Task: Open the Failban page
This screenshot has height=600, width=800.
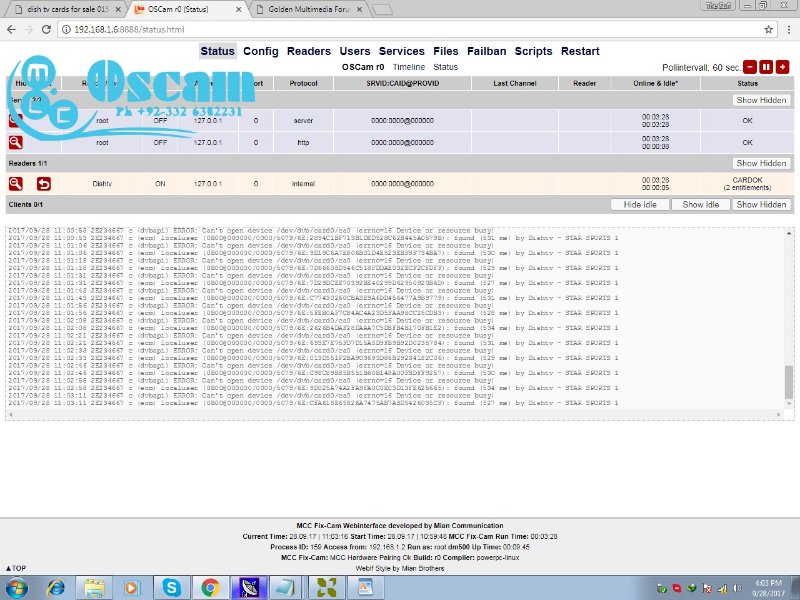Action: 486,51
